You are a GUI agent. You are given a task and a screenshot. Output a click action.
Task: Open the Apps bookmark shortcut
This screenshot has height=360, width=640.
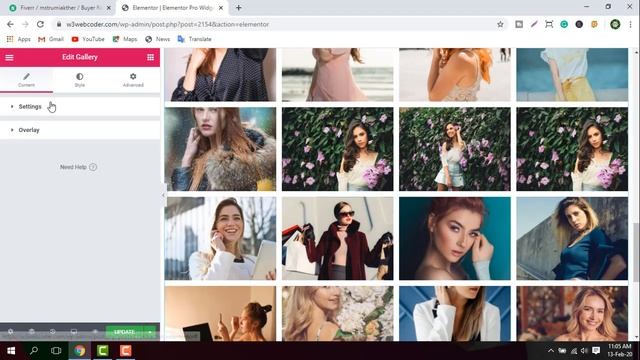19,39
